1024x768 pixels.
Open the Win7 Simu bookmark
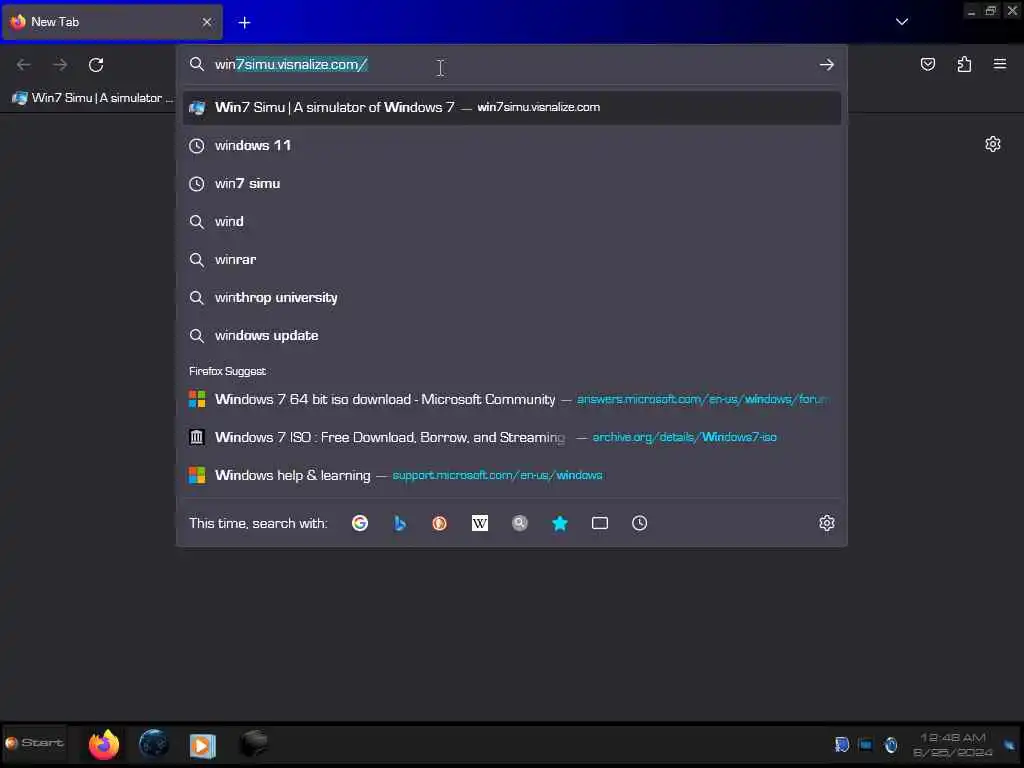coord(92,98)
